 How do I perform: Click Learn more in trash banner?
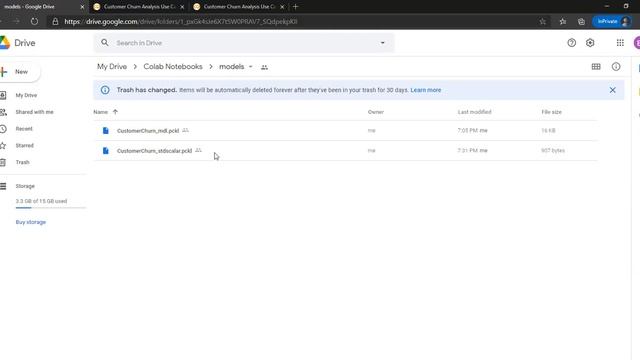point(426,90)
